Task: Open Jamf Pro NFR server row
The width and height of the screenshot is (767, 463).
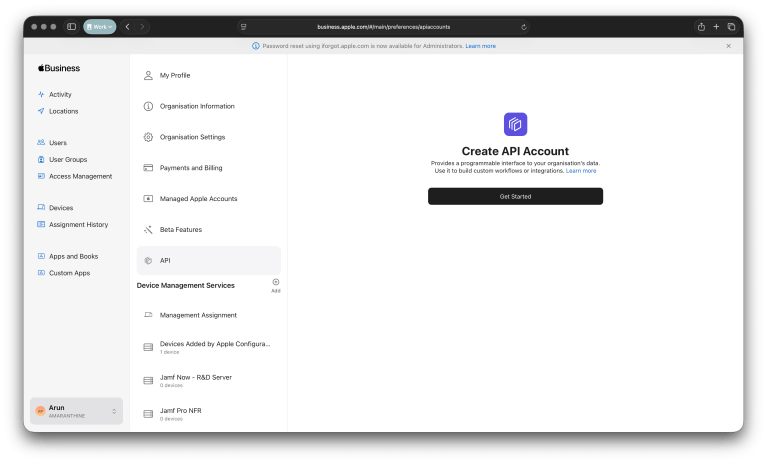Action: point(209,414)
